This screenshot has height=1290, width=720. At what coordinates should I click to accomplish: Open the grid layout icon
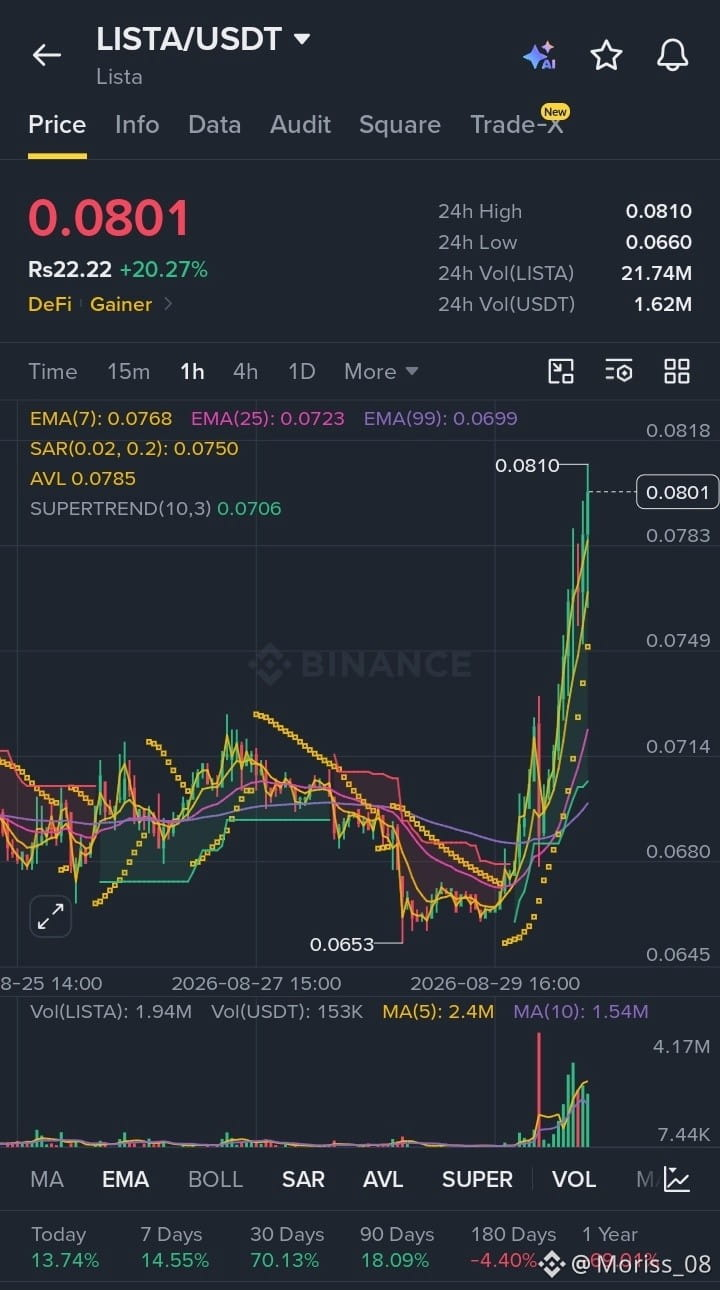point(677,371)
